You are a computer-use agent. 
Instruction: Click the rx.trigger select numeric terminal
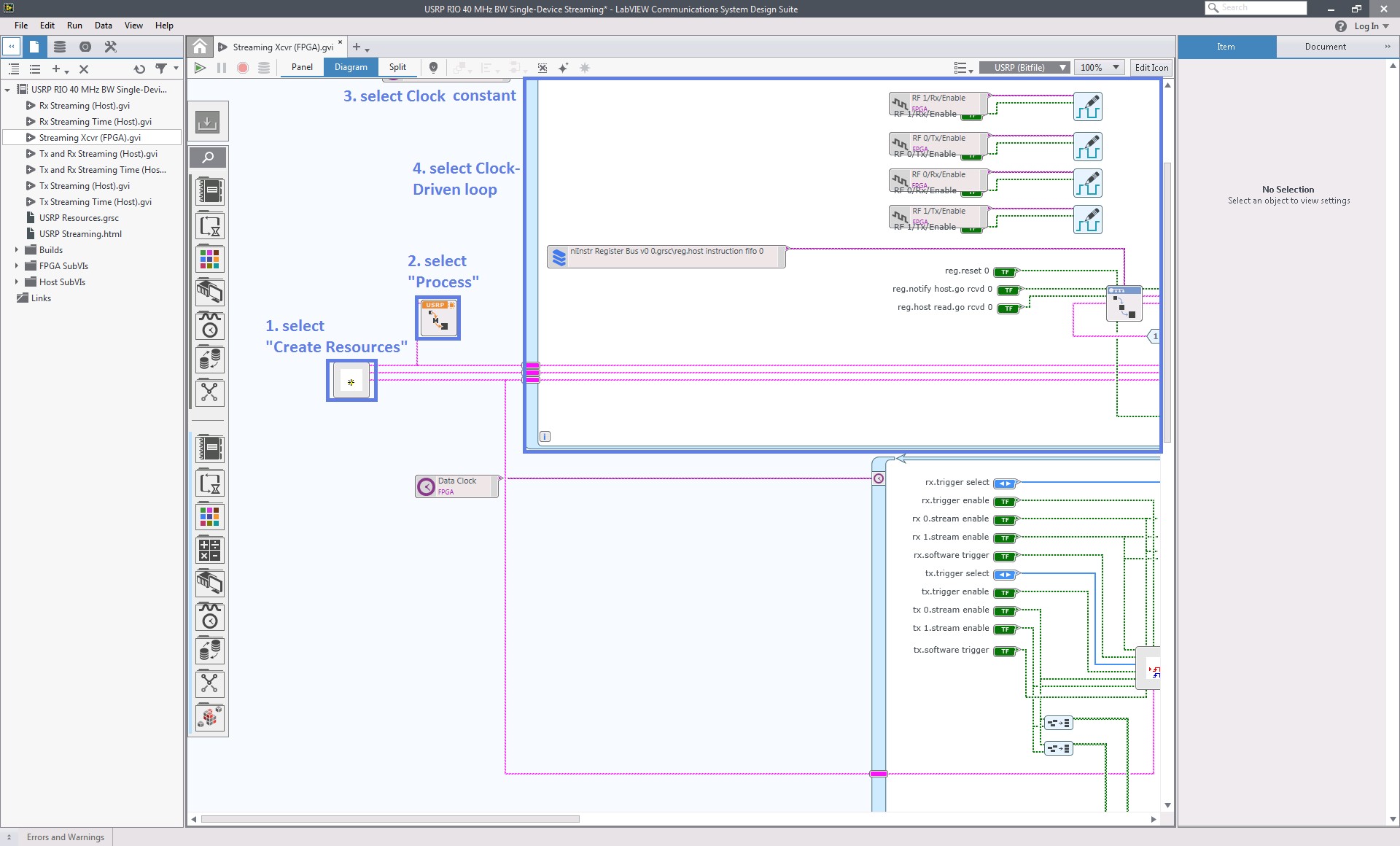point(1006,484)
